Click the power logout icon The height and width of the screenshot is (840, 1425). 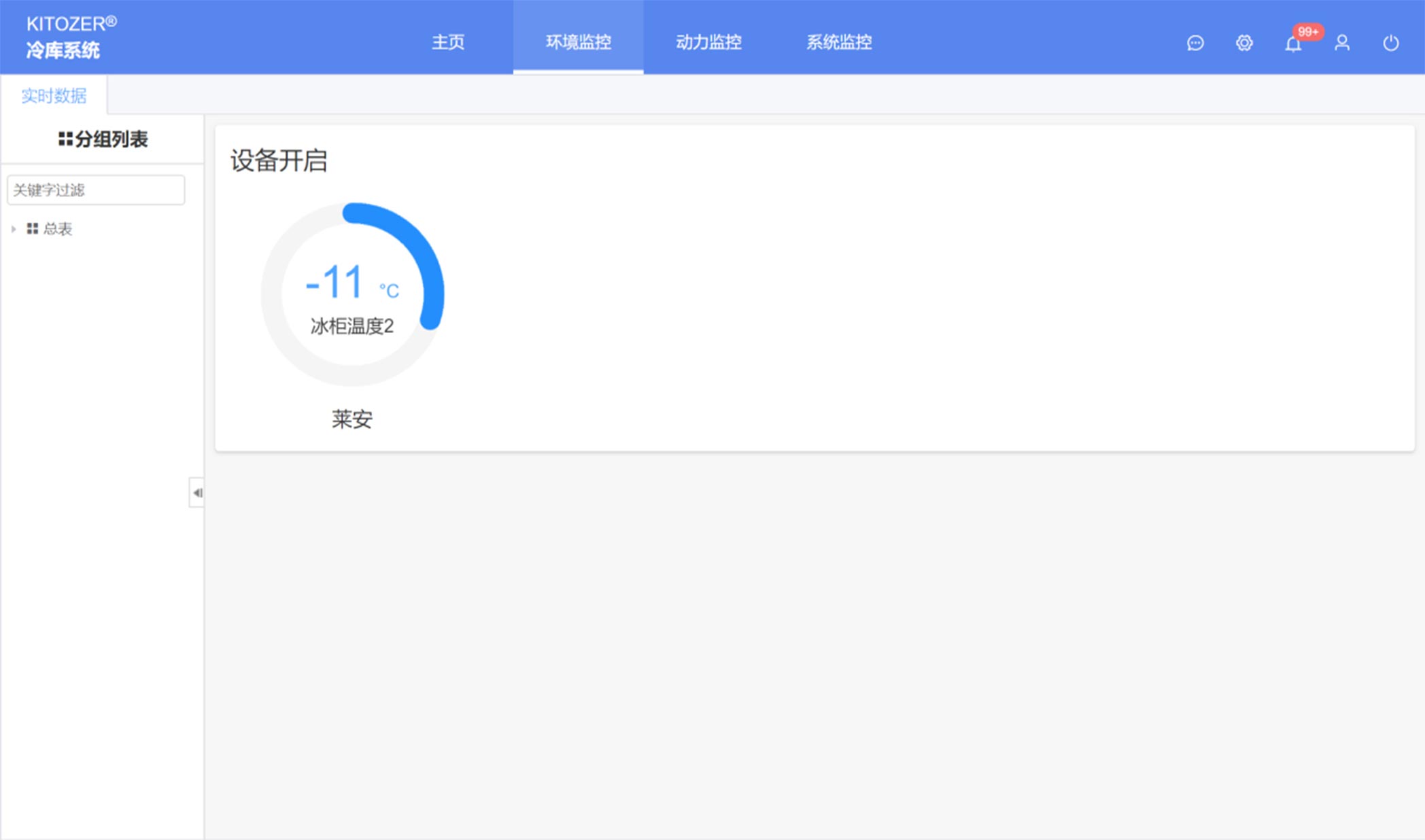(x=1391, y=43)
